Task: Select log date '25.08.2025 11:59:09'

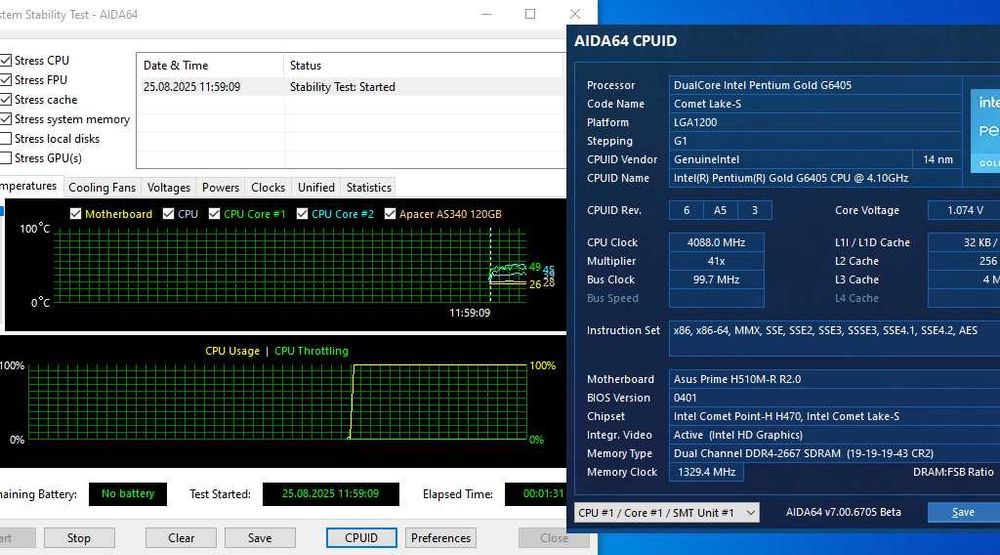Action: 191,87
